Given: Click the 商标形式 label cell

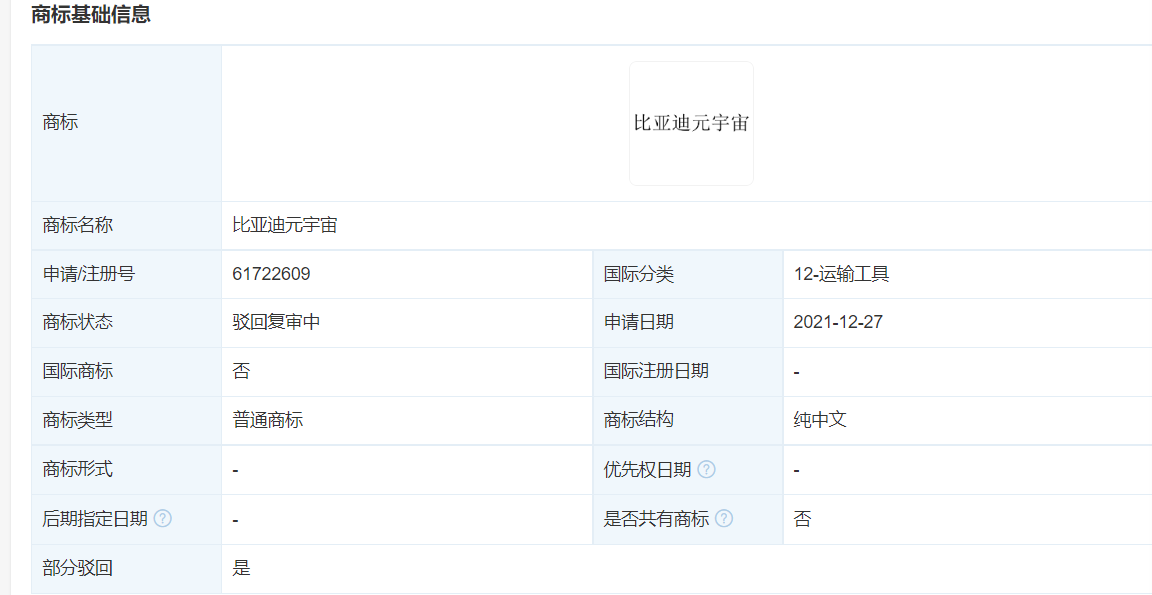Looking at the screenshot, I should [126, 470].
